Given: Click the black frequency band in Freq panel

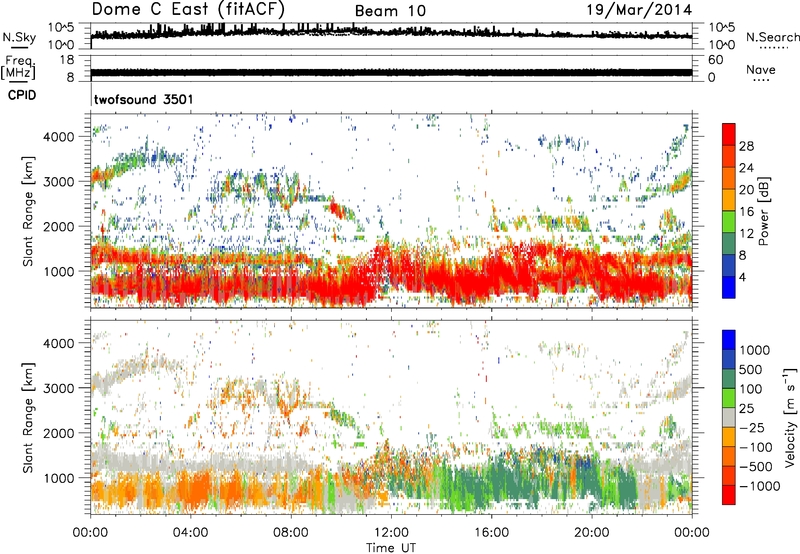Looking at the screenshot, I should click(x=391, y=72).
